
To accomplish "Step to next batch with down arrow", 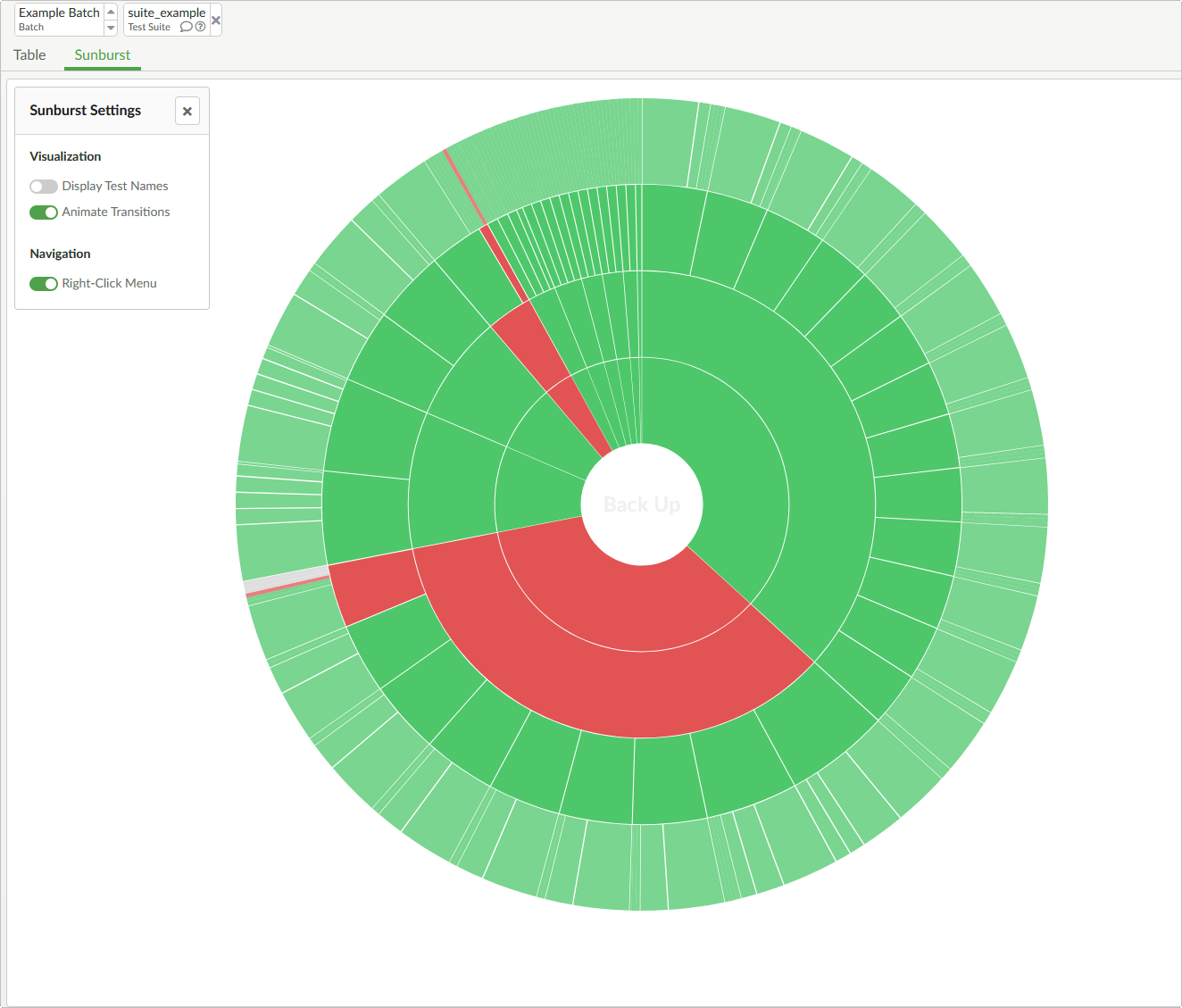I will [x=111, y=28].
